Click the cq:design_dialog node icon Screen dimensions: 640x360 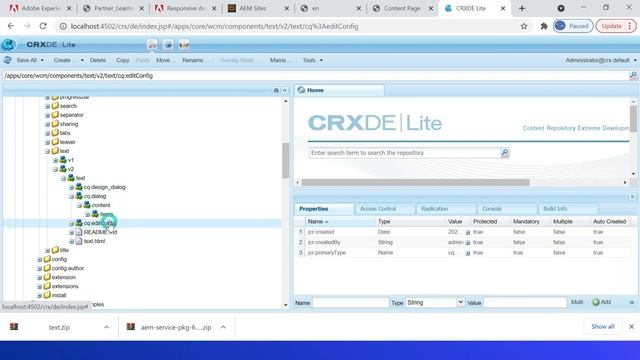tap(79, 187)
